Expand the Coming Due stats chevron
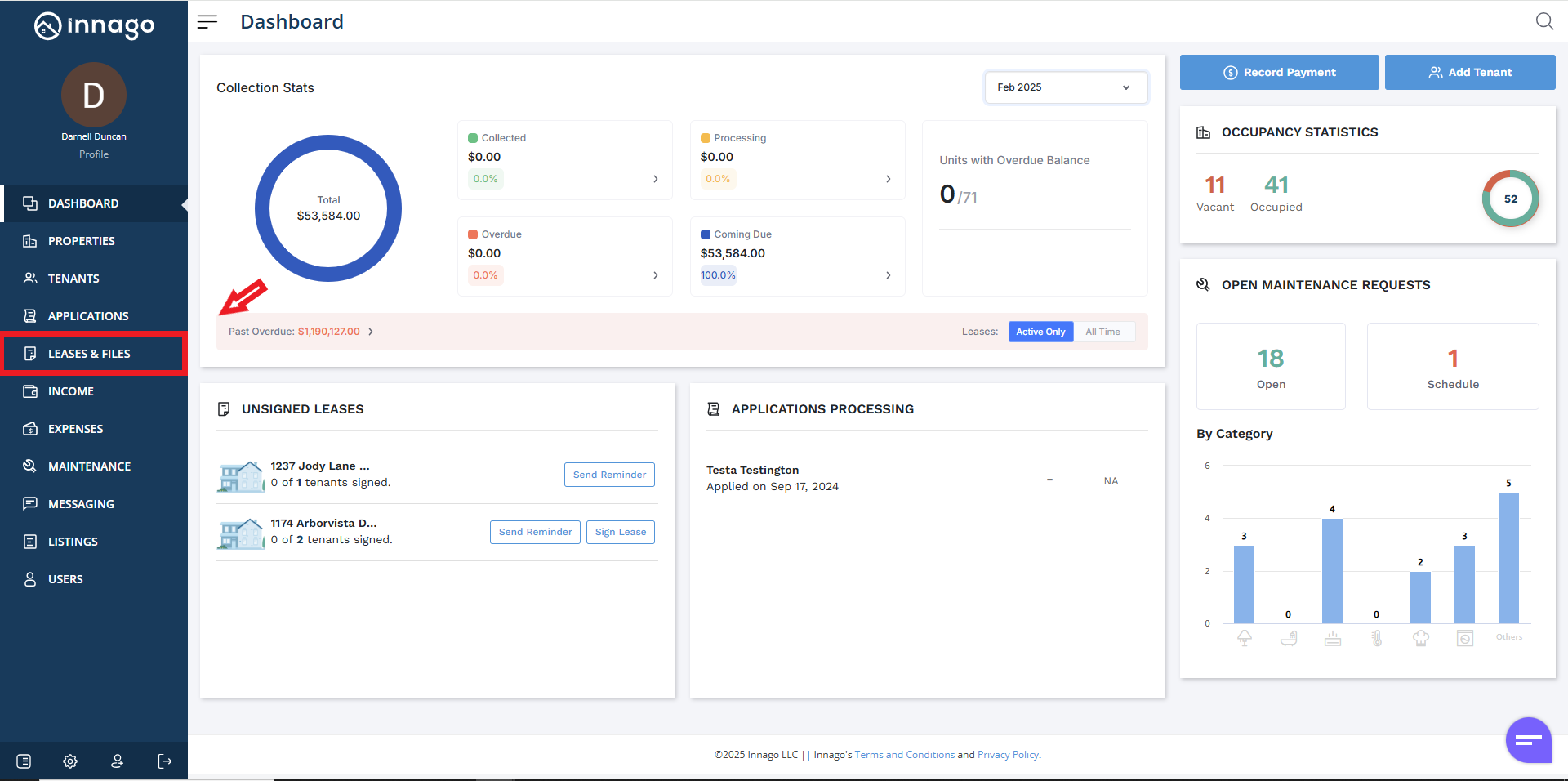This screenshot has width=1568, height=781. coord(888,275)
